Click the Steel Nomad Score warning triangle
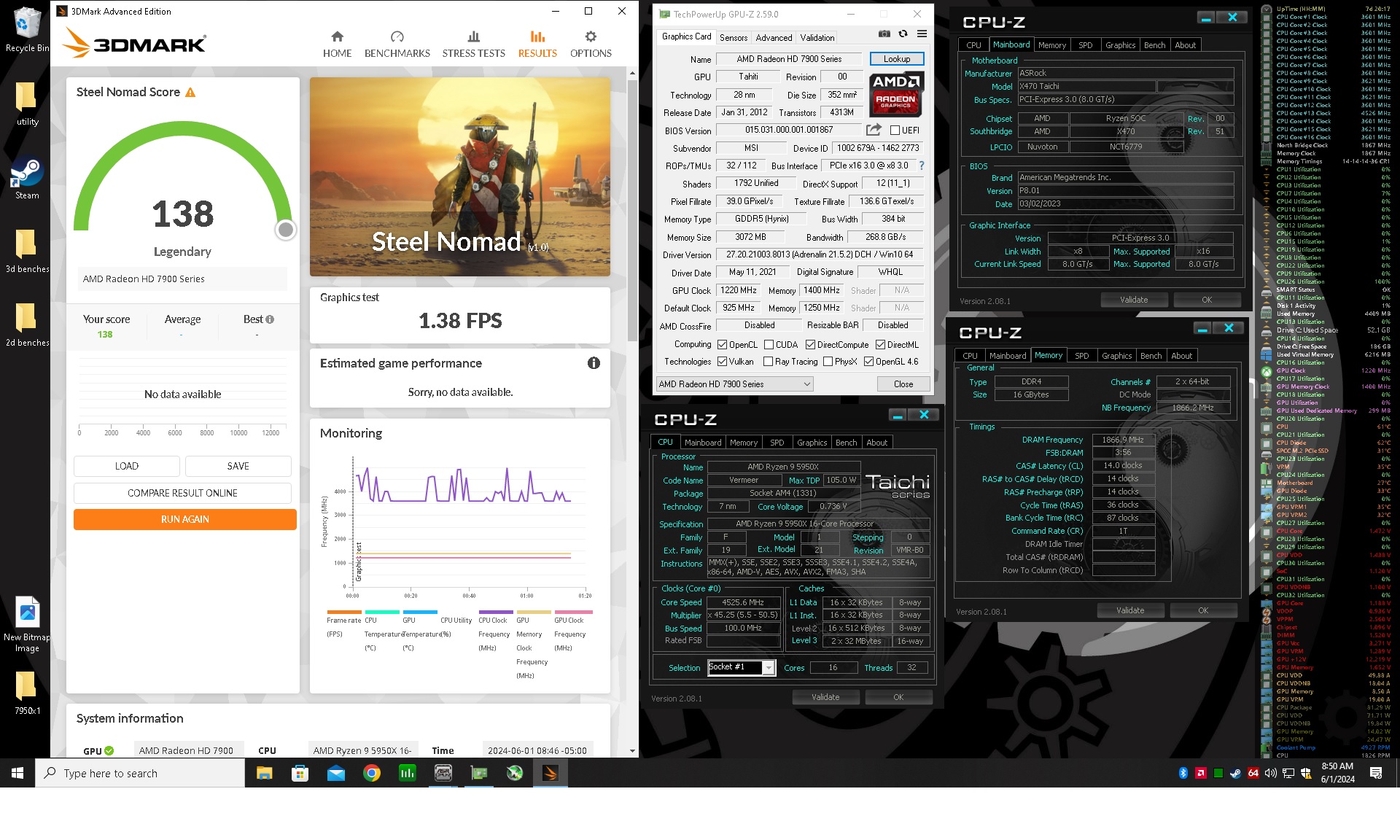 pos(190,93)
